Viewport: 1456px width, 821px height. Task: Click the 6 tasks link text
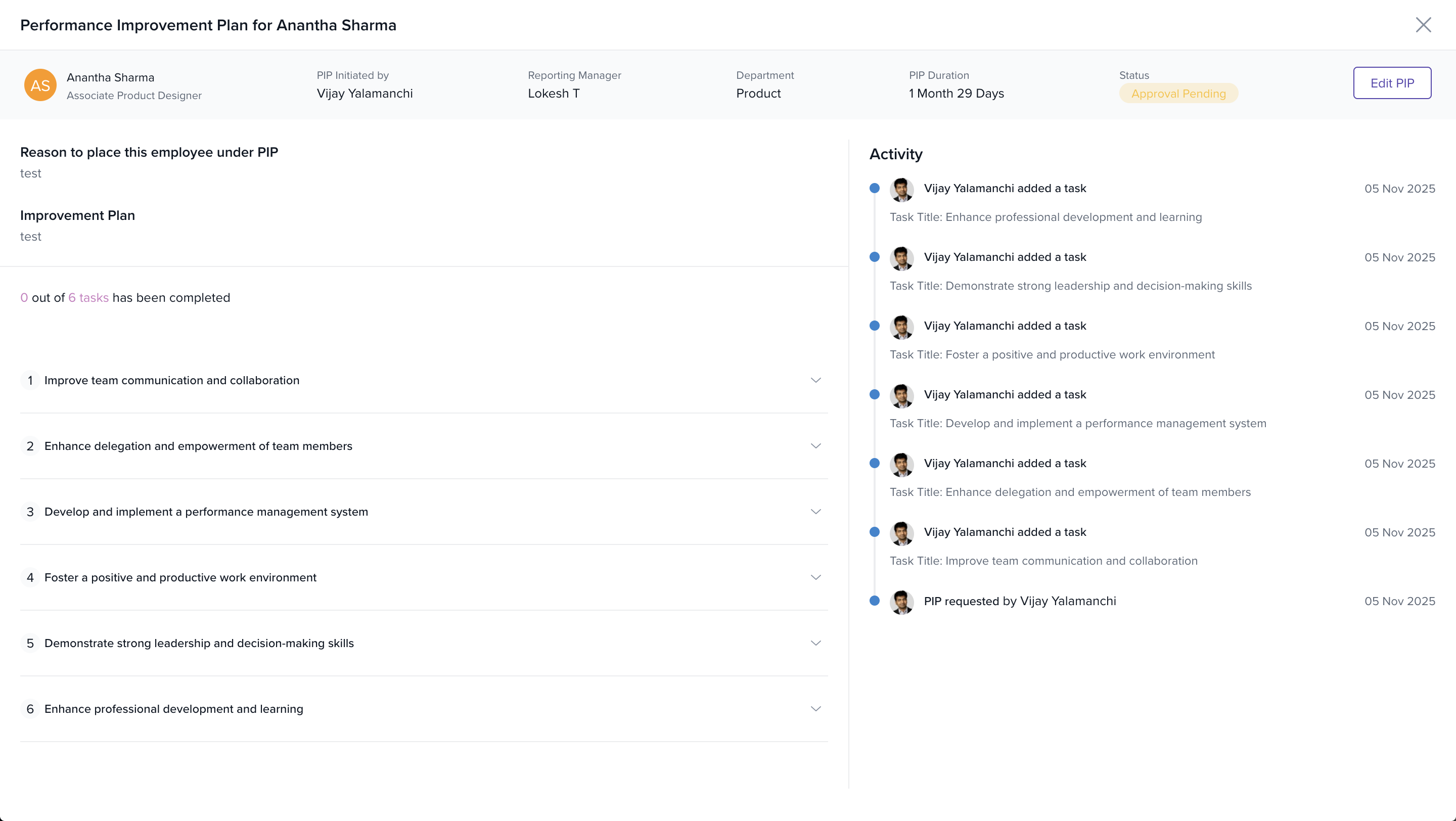(88, 298)
